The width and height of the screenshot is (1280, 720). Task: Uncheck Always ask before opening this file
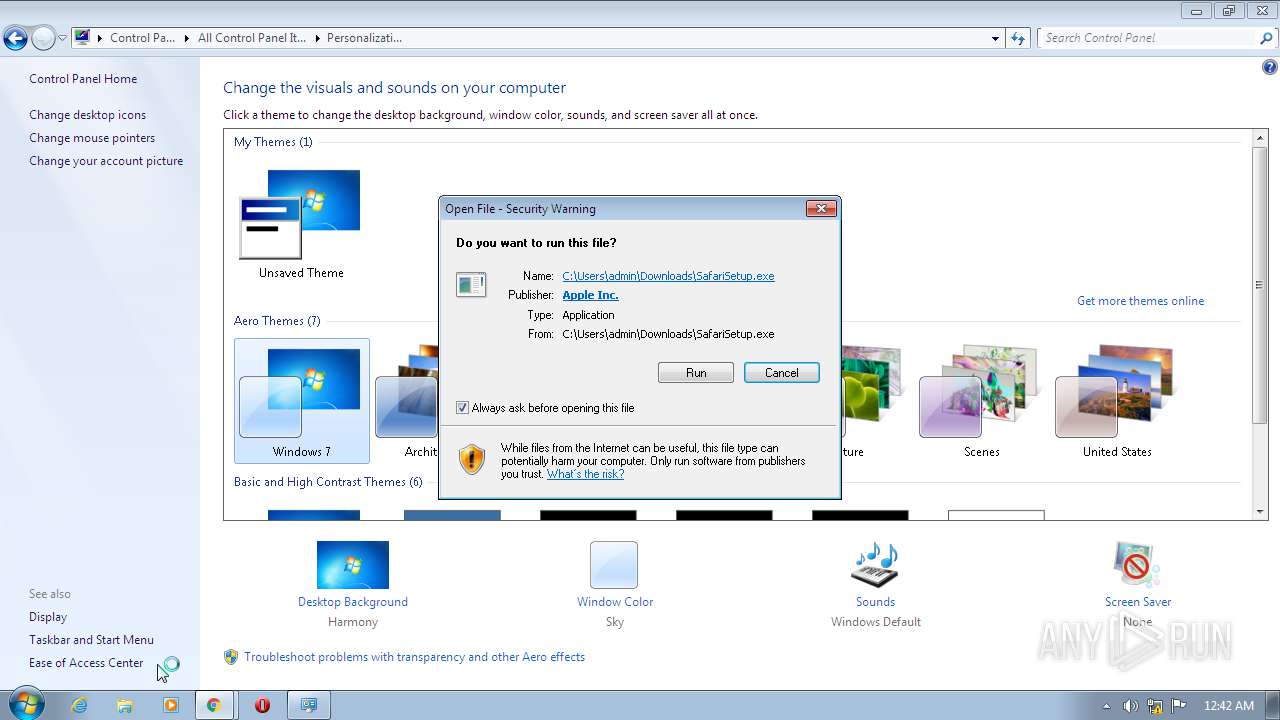point(462,408)
